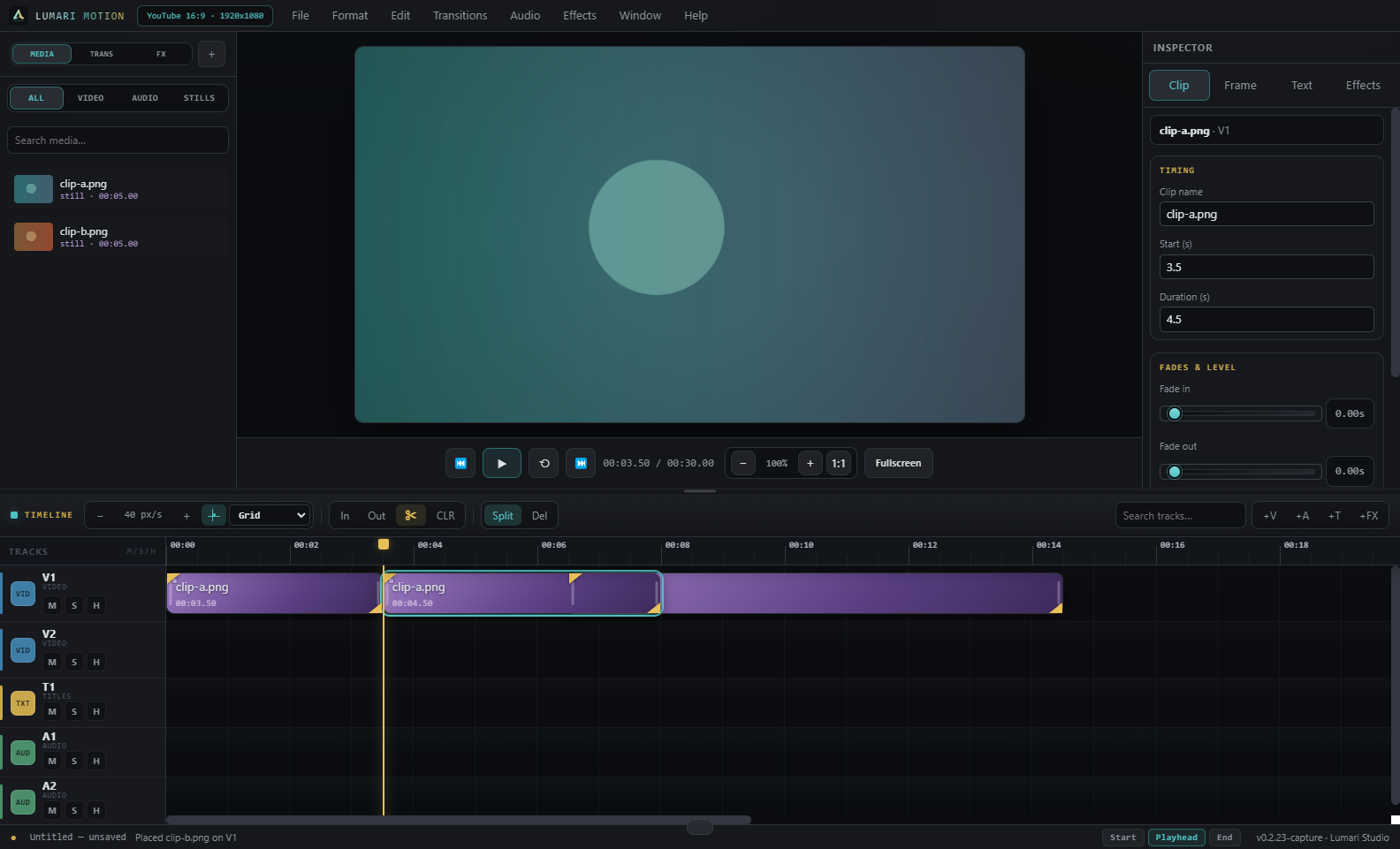
Task: Open the Transitions menu
Action: (460, 16)
